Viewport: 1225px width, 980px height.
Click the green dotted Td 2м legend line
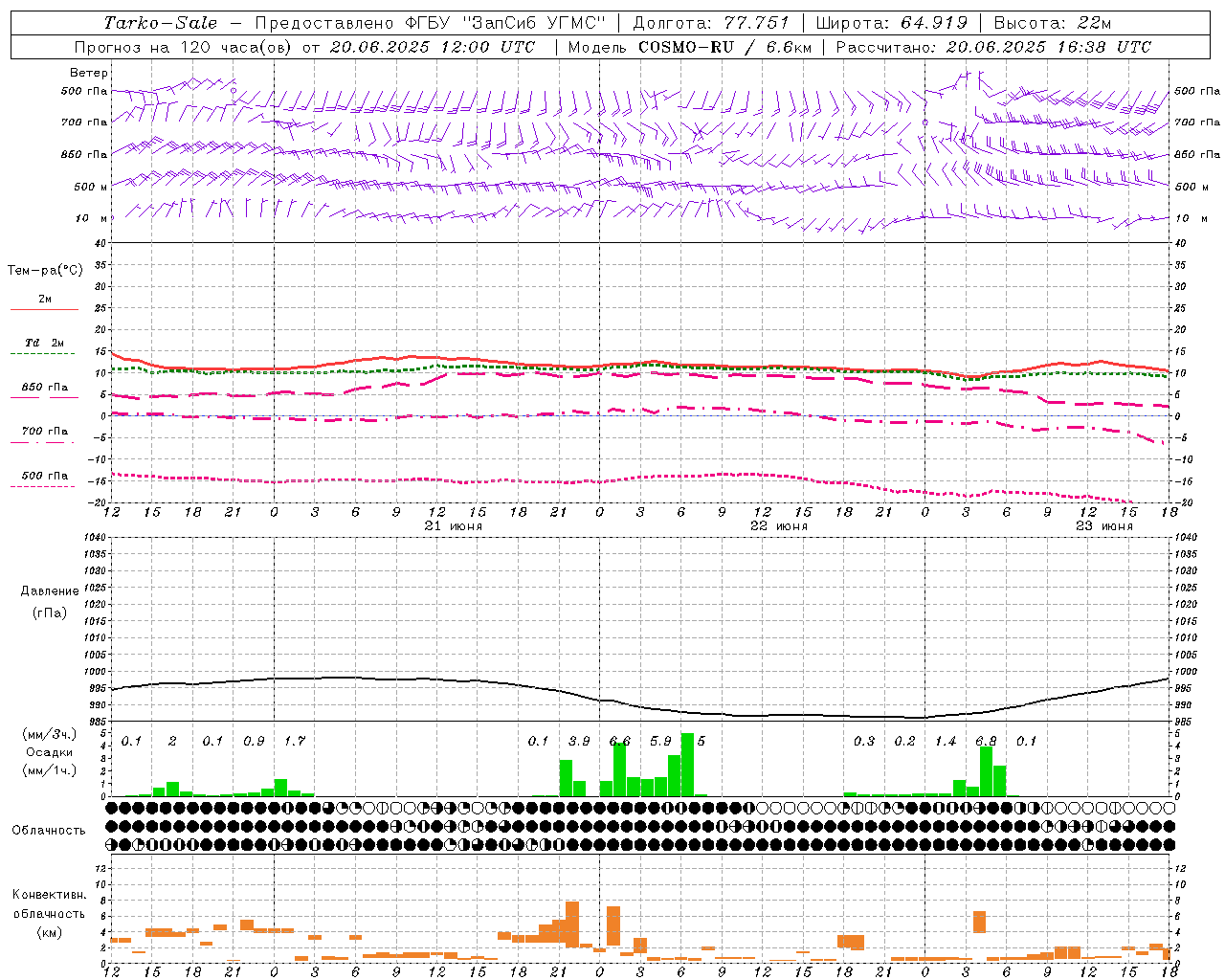(44, 354)
